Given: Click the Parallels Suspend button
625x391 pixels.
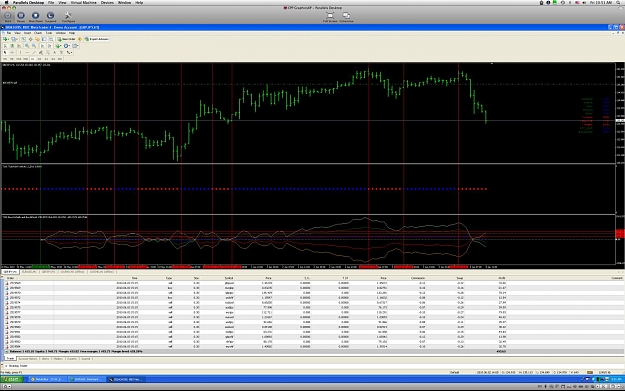Looking at the screenshot, I should click(50, 16).
